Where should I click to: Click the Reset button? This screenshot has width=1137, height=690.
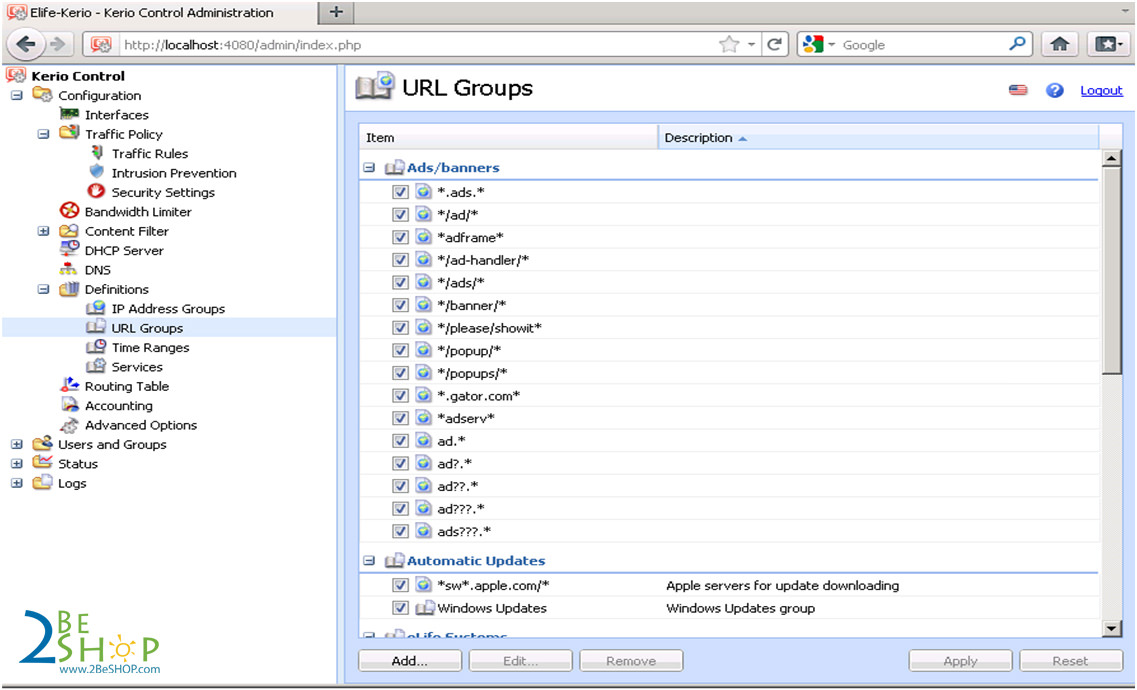[x=1070, y=660]
